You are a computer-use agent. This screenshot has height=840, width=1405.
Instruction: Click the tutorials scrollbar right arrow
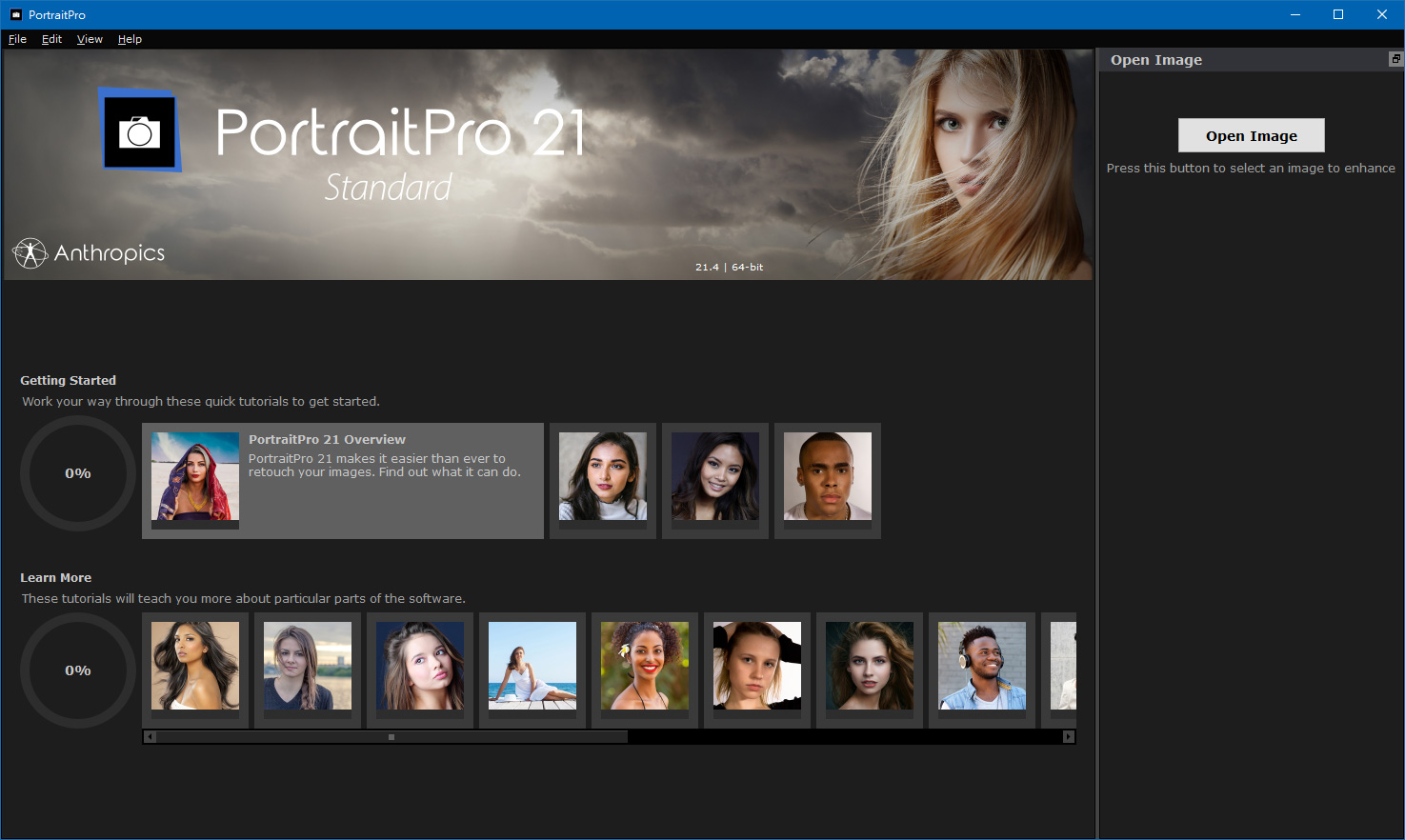[x=1069, y=736]
